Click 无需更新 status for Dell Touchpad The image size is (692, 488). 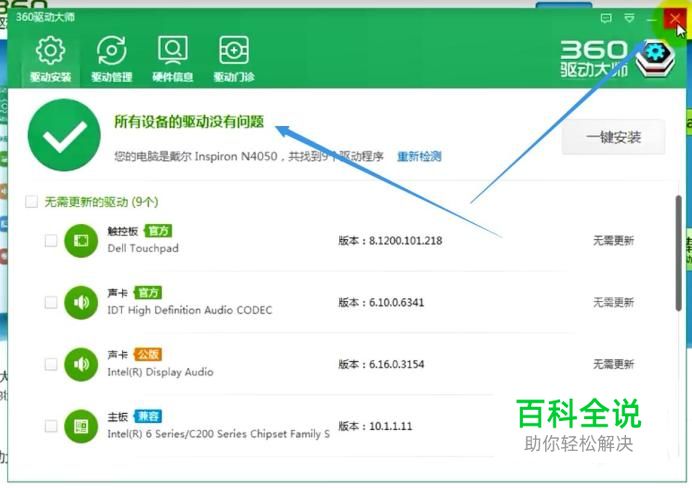[613, 240]
